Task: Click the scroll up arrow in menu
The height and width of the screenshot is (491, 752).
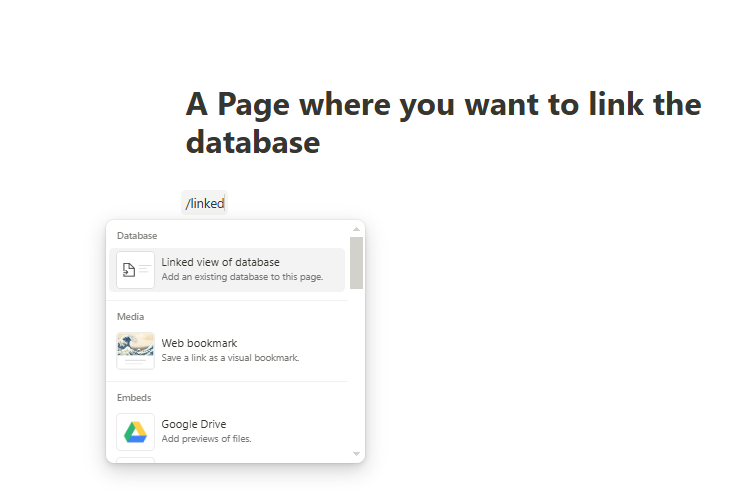Action: pos(356,229)
